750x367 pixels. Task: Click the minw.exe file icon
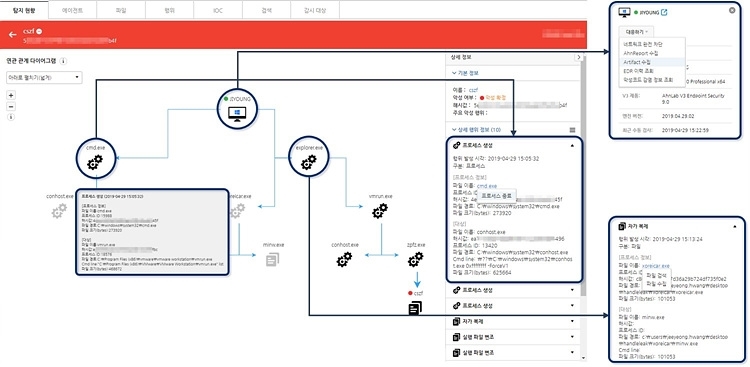(x=273, y=260)
